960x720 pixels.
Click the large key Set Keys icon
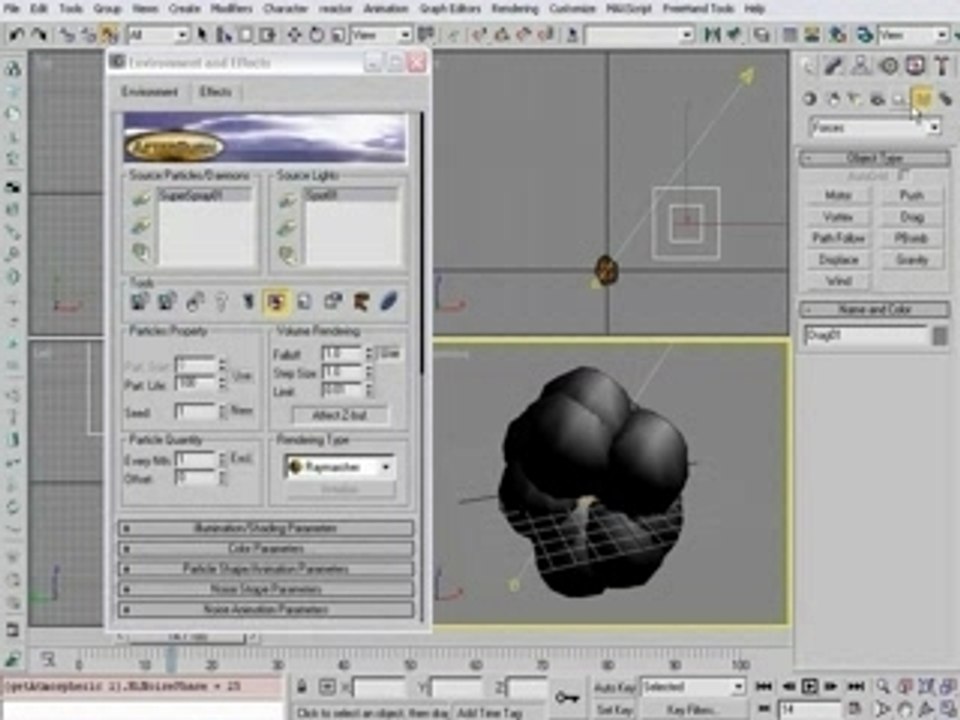566,697
